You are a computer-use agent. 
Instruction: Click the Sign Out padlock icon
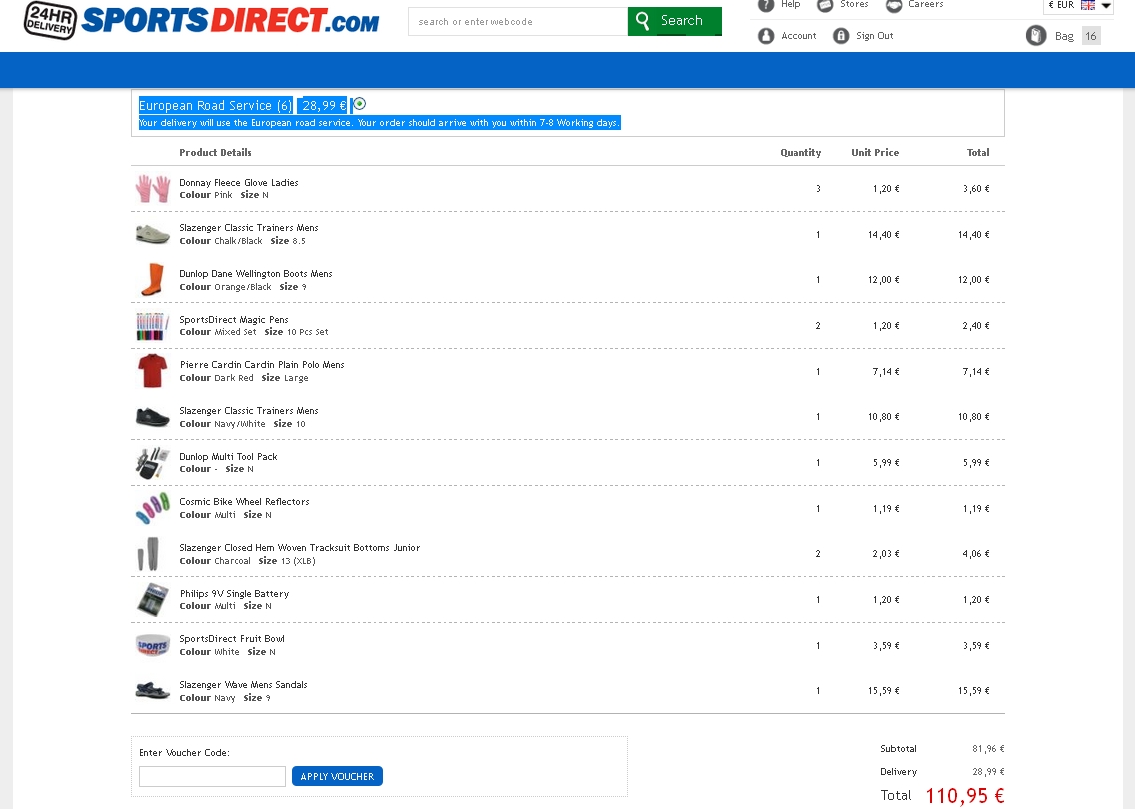coord(841,35)
